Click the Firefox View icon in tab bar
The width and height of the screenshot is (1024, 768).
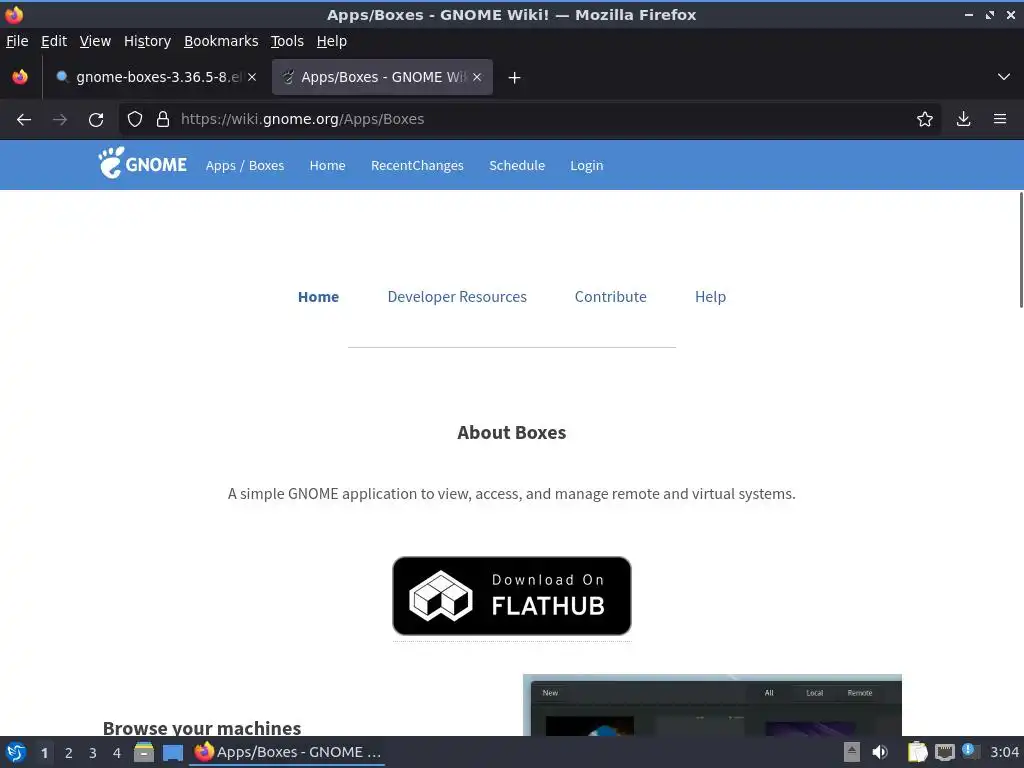click(20, 77)
